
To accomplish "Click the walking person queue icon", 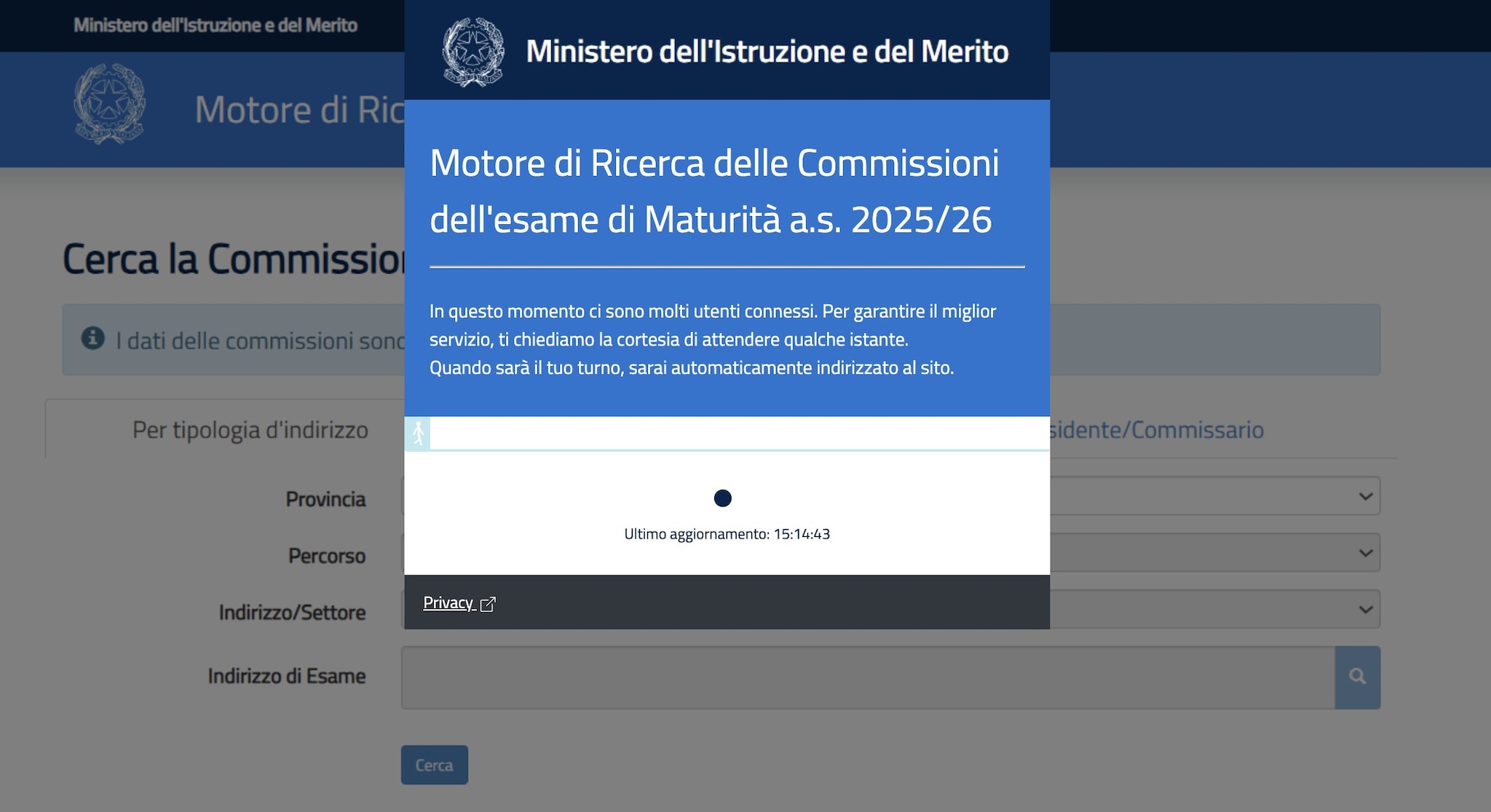I will coord(418,433).
